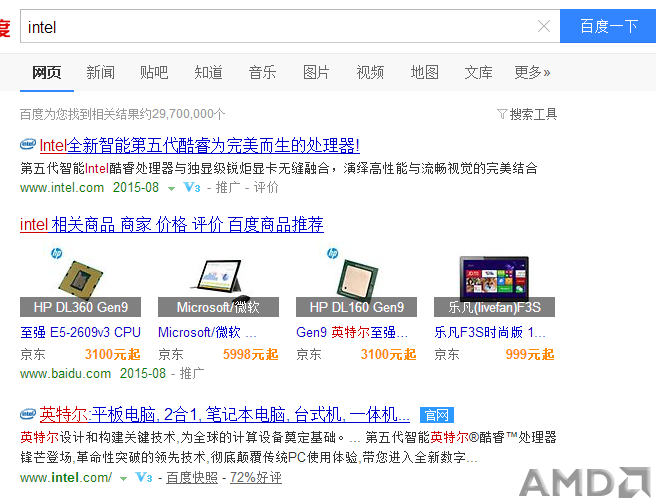Click the red Baidu logo at top left

point(5,28)
